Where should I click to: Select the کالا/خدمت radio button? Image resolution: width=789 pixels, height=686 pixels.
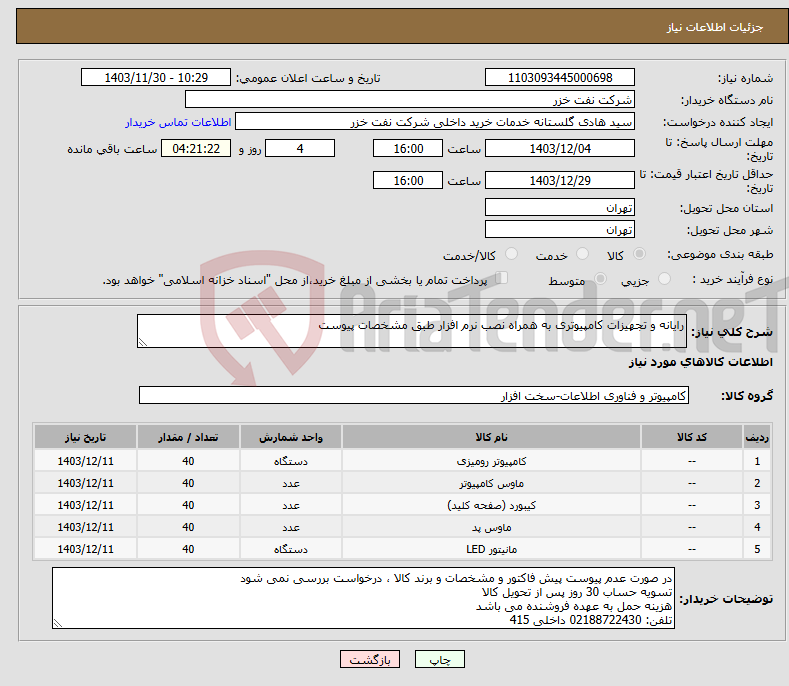tap(511, 254)
